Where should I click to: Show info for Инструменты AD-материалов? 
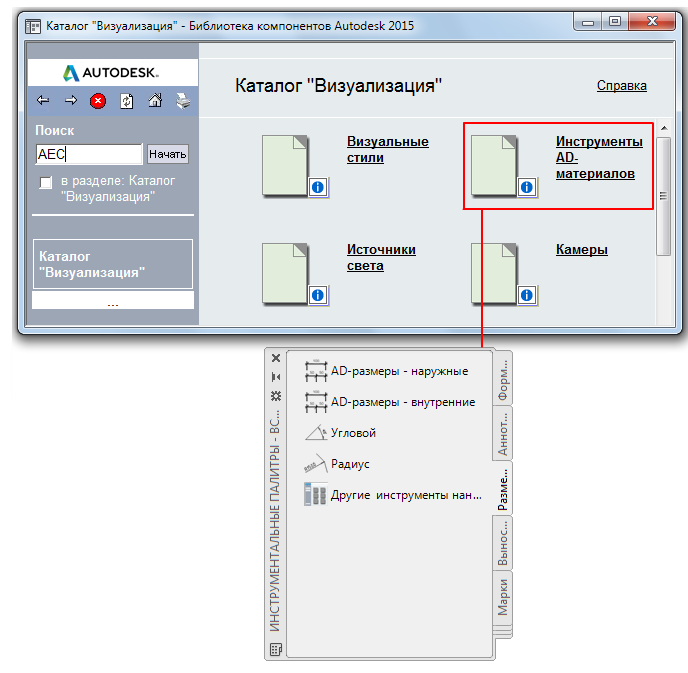[527, 187]
